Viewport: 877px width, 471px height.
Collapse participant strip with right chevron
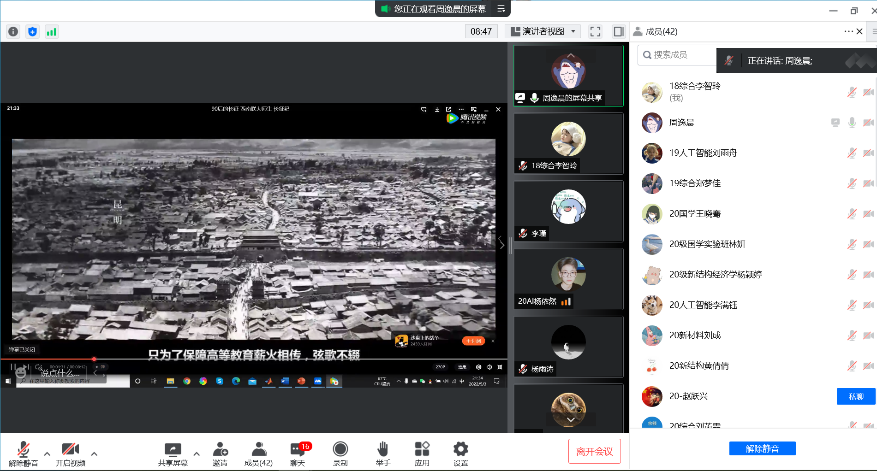[502, 244]
